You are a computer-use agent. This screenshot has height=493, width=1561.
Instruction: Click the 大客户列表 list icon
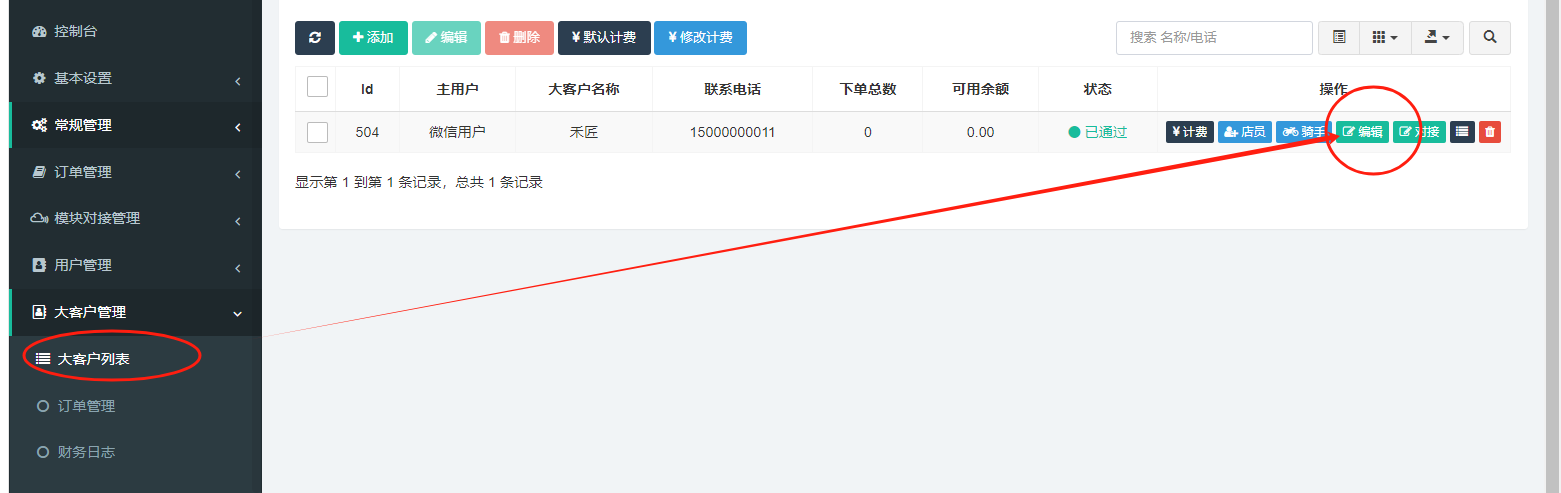click(x=43, y=359)
